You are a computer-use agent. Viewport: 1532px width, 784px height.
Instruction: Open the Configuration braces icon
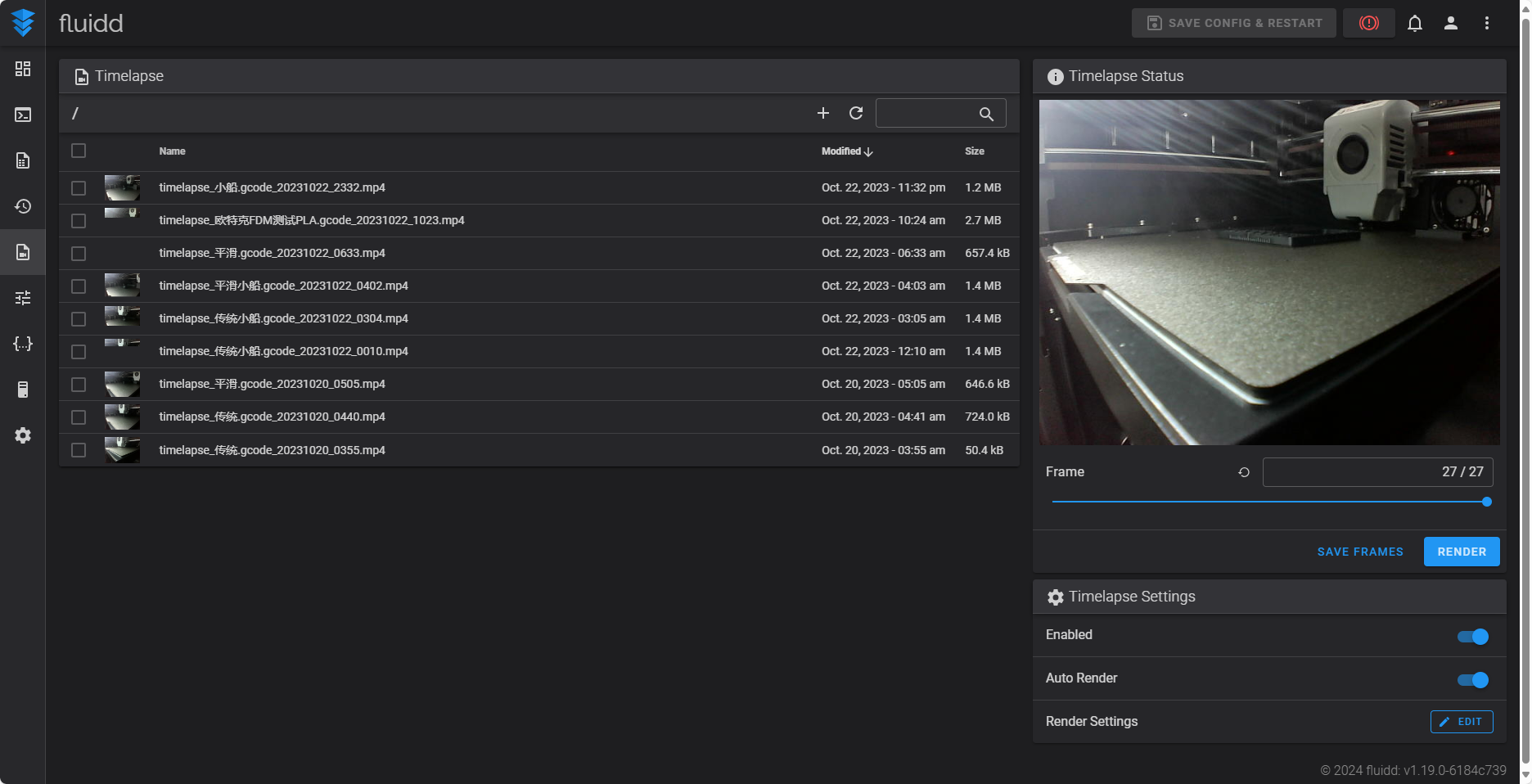[x=23, y=344]
